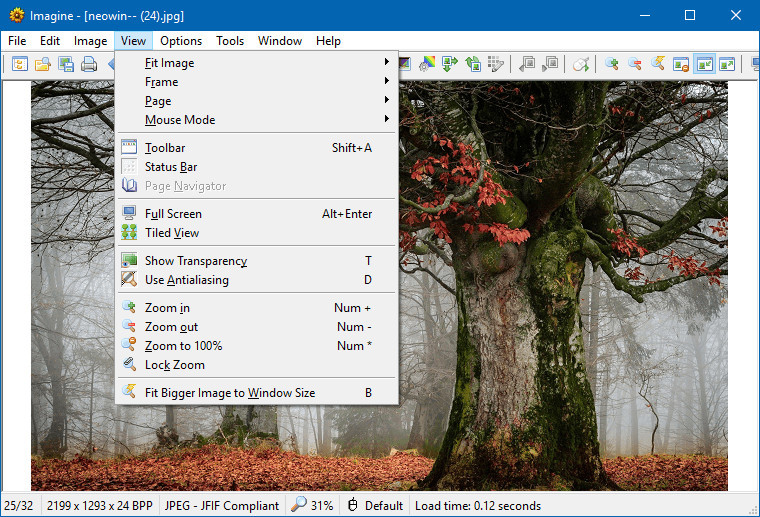Choose Zoom in from View menu
760x517 pixels.
[x=257, y=308]
